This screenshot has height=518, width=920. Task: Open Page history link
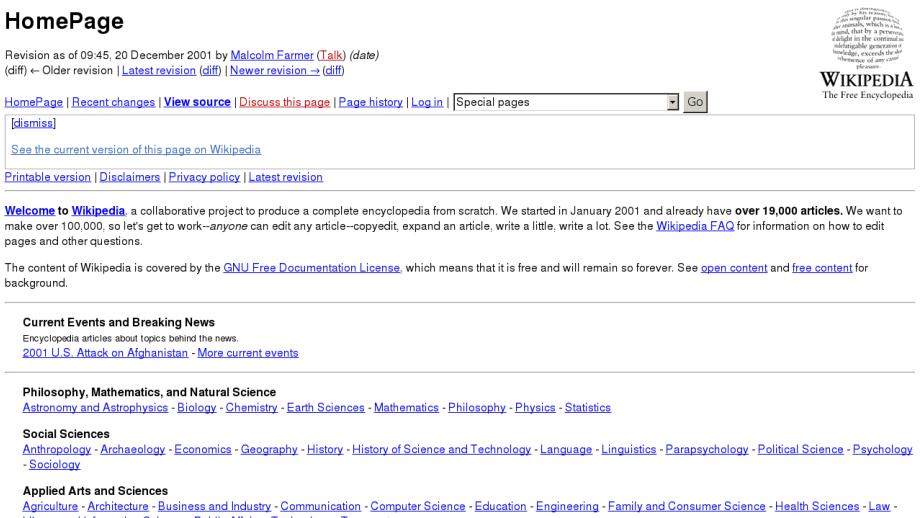[371, 102]
